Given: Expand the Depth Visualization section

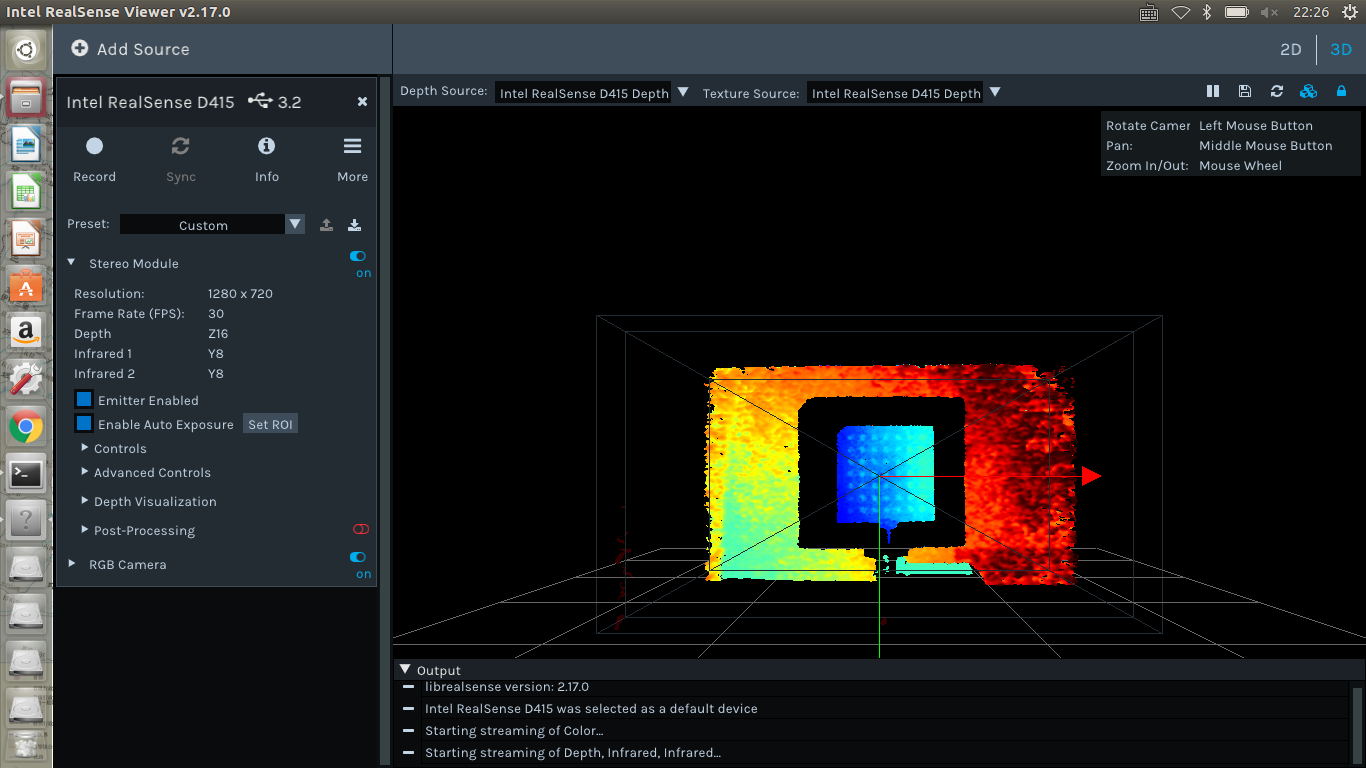Looking at the screenshot, I should 155,501.
